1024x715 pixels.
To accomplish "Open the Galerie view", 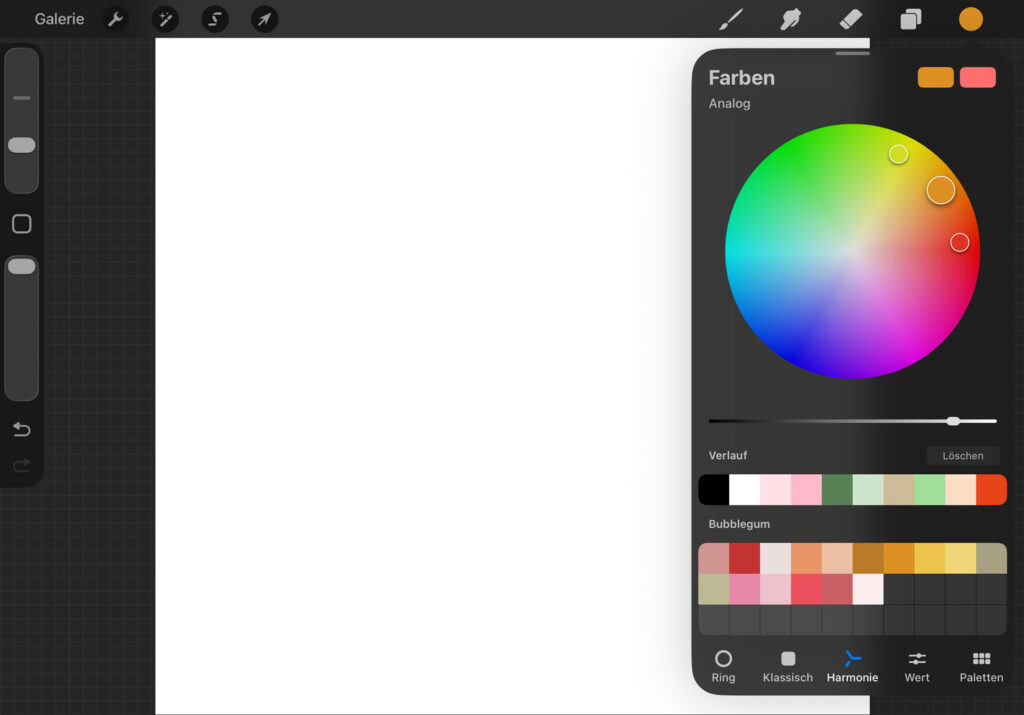I will click(x=59, y=19).
